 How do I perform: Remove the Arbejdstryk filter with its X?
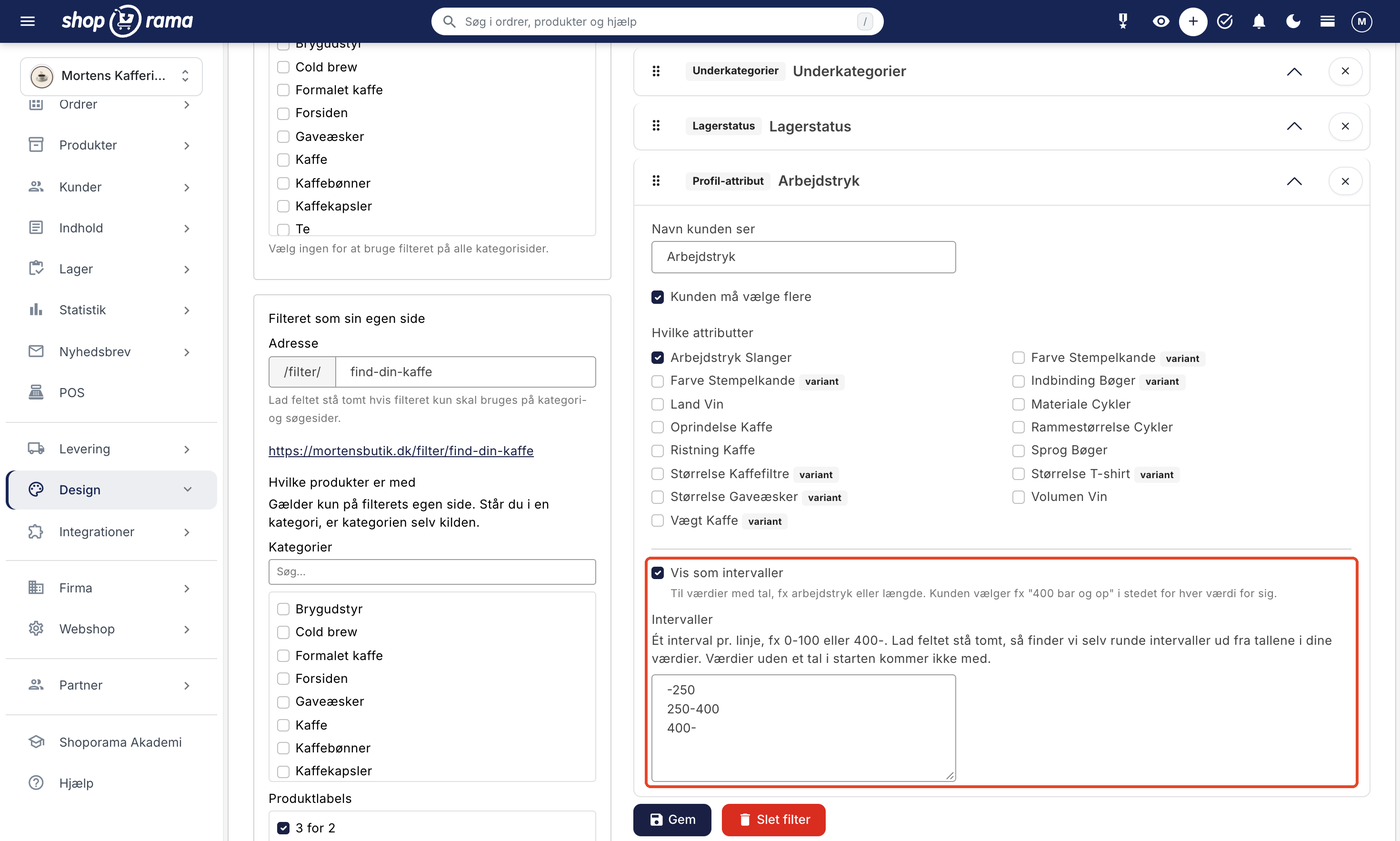pos(1345,181)
